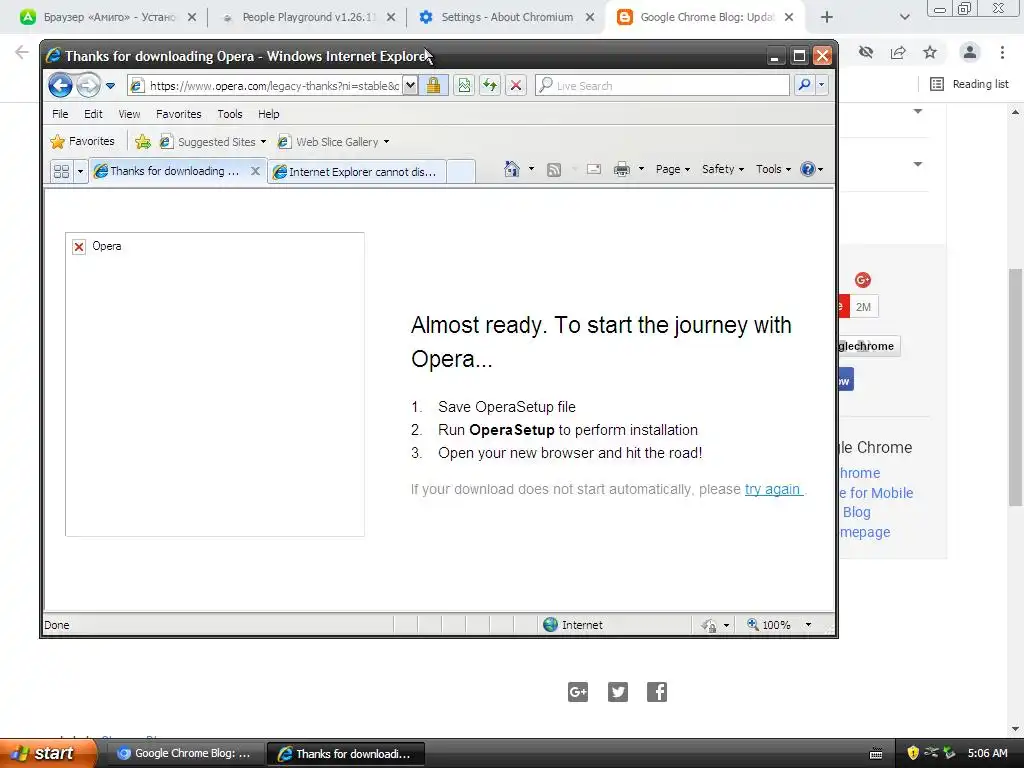Open the View menu
The width and height of the screenshot is (1024, 768).
(129, 114)
